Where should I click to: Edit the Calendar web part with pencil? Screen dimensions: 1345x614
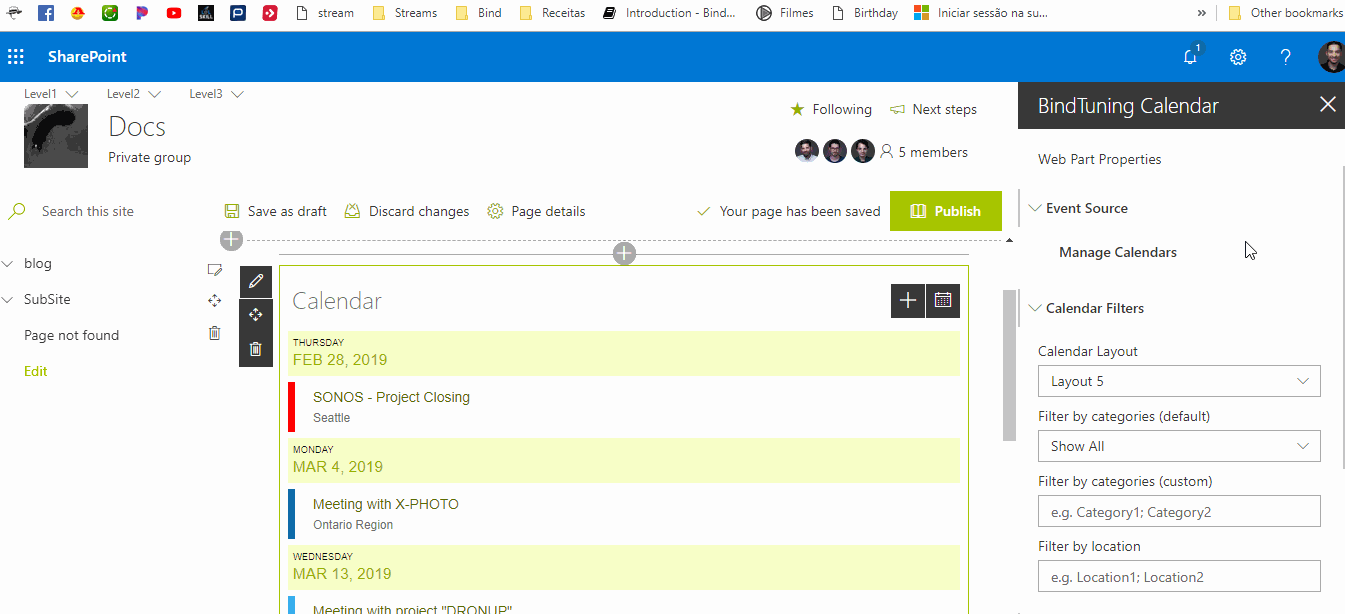tap(255, 281)
